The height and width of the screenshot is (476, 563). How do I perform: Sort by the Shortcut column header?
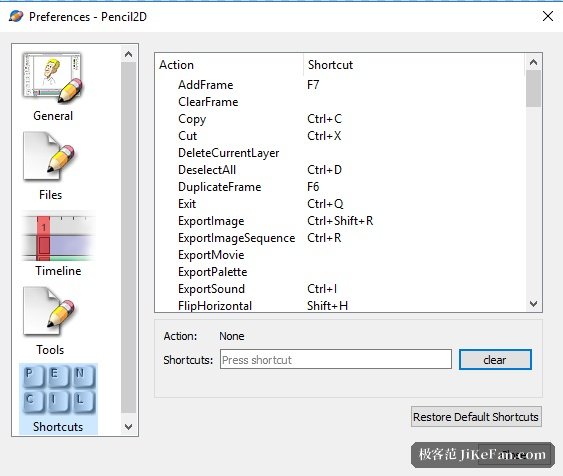(414, 65)
